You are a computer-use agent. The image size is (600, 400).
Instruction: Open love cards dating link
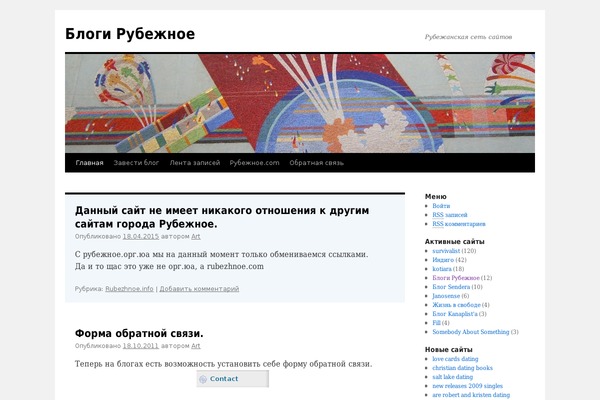455,359
